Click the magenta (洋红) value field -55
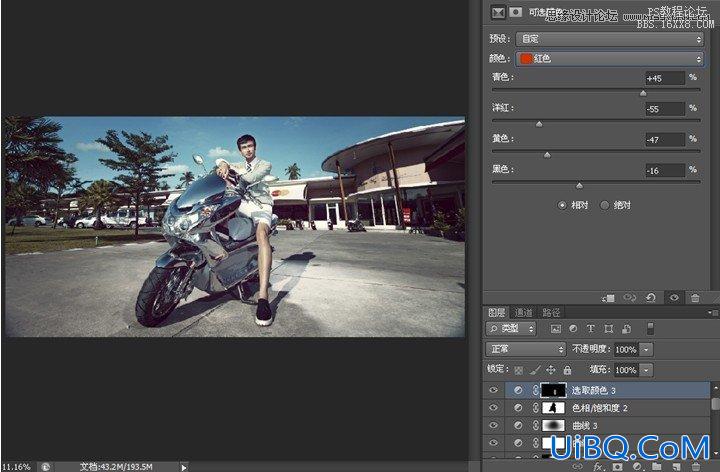720x472 pixels. click(x=665, y=109)
